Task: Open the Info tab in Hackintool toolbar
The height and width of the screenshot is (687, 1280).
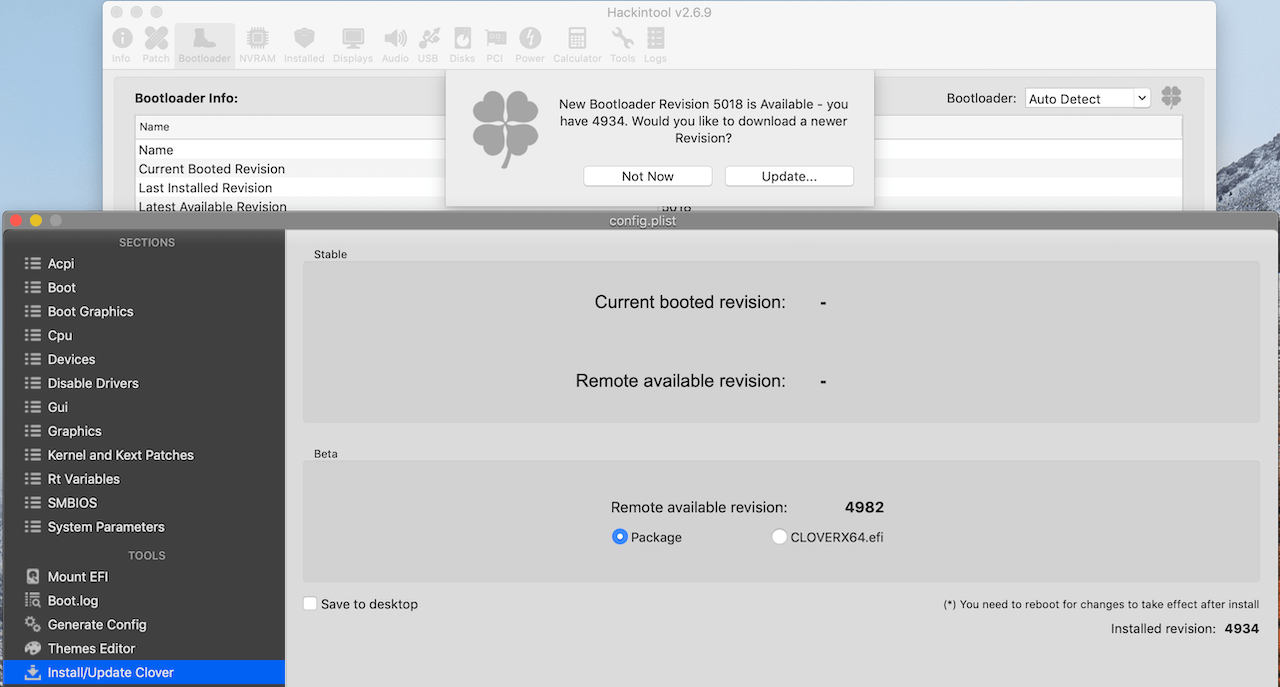Action: pyautogui.click(x=122, y=45)
